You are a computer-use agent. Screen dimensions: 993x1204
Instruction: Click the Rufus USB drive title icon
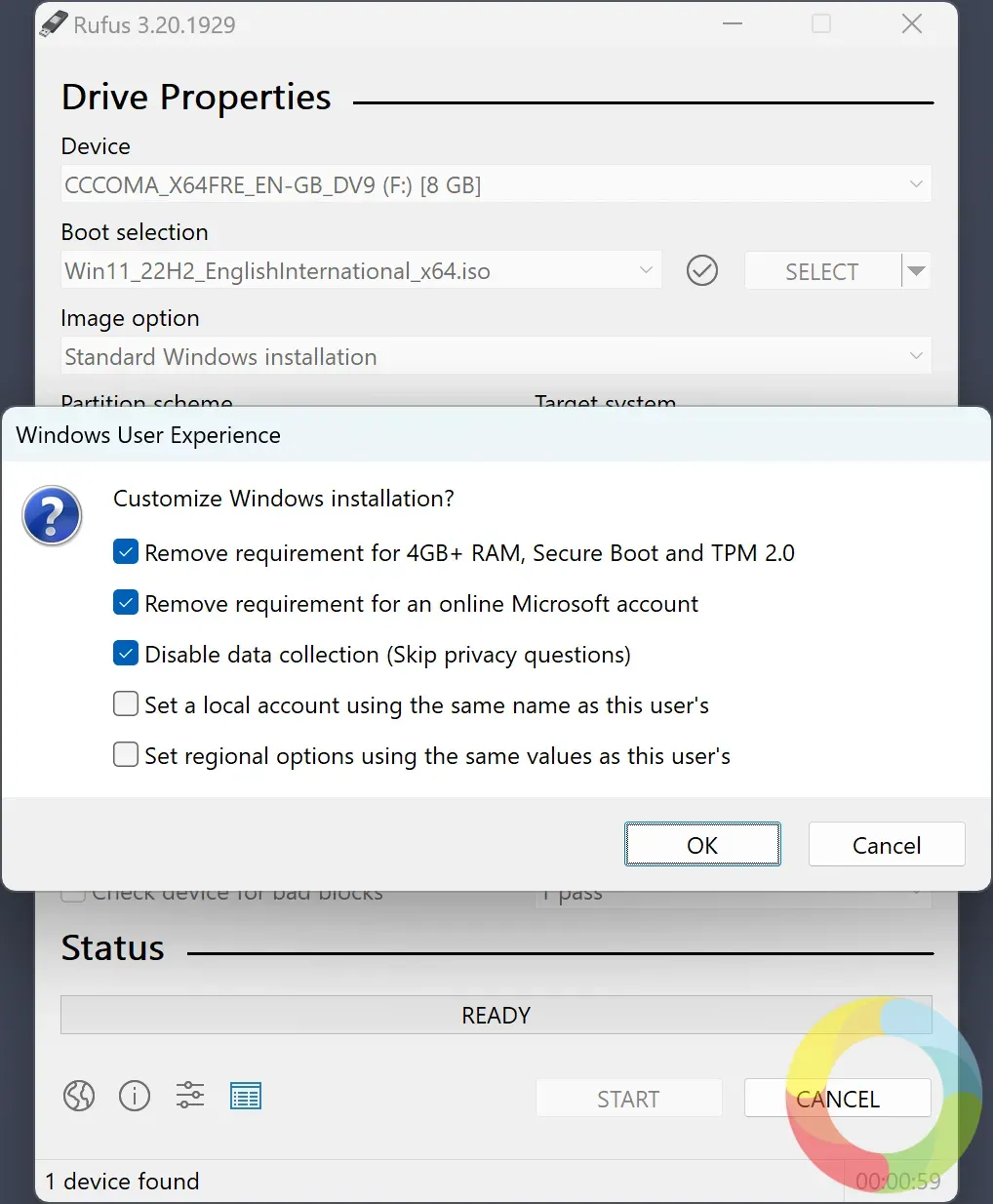(53, 23)
